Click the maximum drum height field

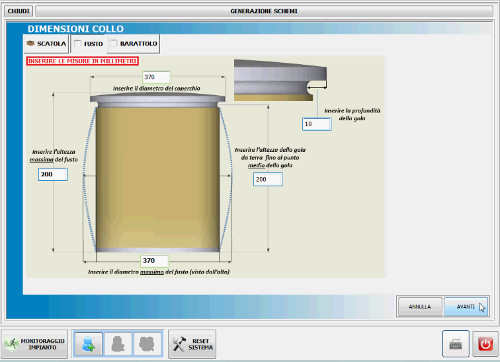point(53,174)
